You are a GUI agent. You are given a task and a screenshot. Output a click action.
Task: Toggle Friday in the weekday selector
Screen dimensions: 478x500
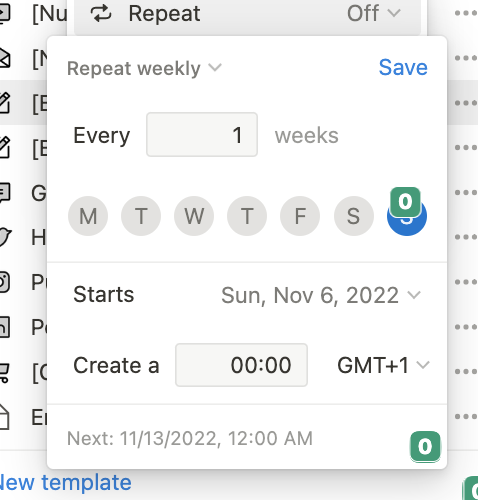click(x=300, y=216)
